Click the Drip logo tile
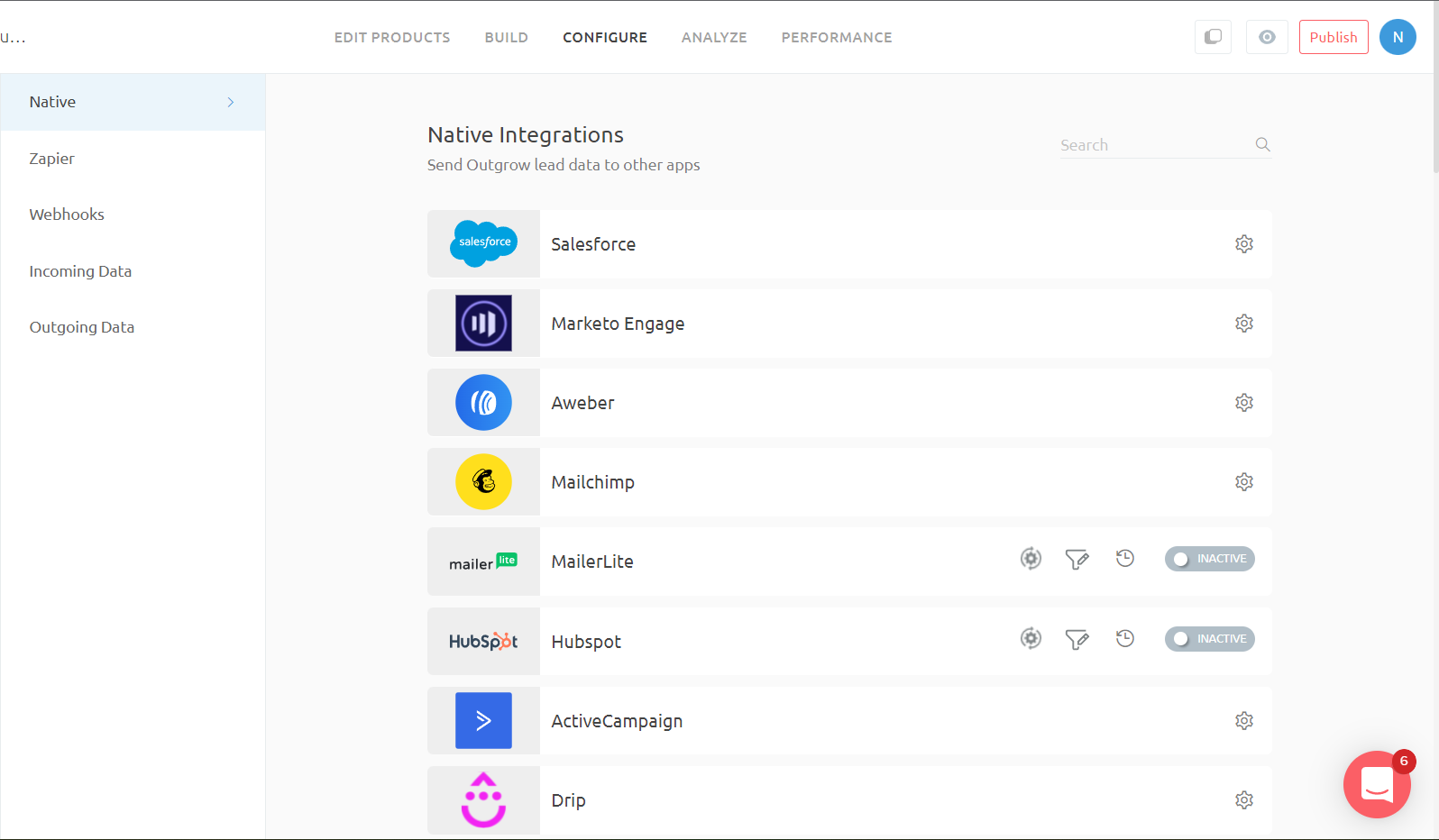The width and height of the screenshot is (1439, 840). (483, 800)
